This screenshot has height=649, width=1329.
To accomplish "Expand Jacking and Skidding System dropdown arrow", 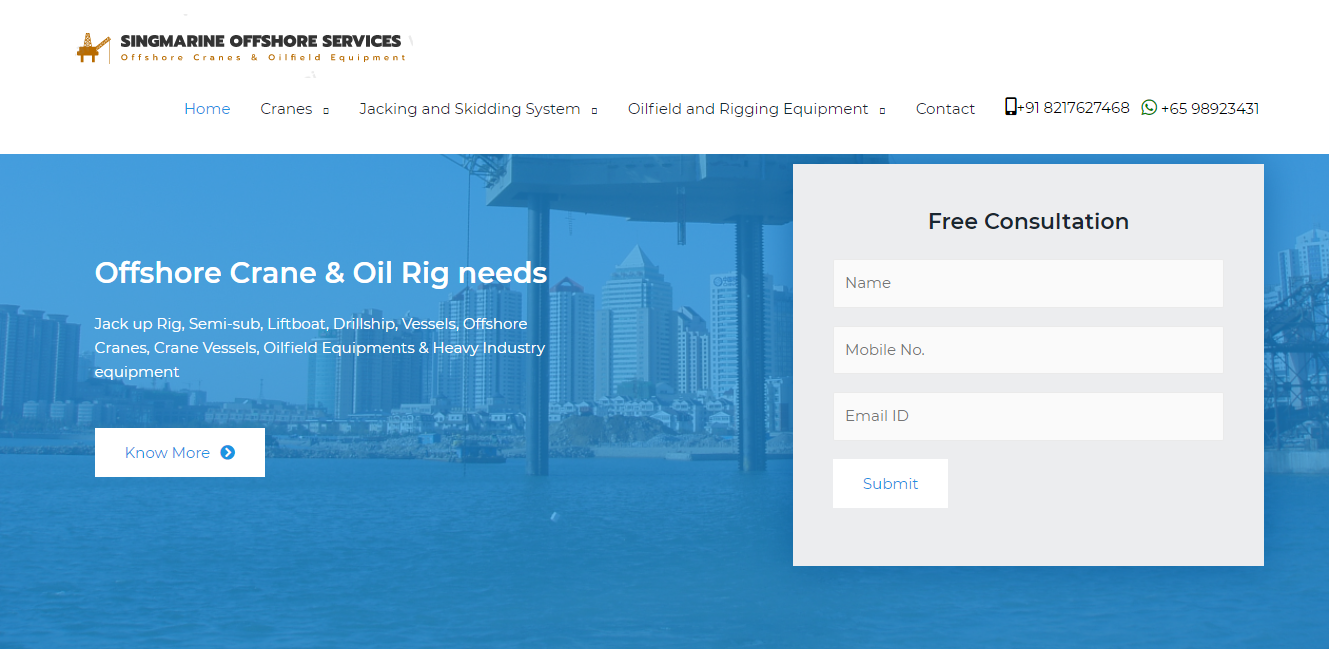I will click(594, 110).
